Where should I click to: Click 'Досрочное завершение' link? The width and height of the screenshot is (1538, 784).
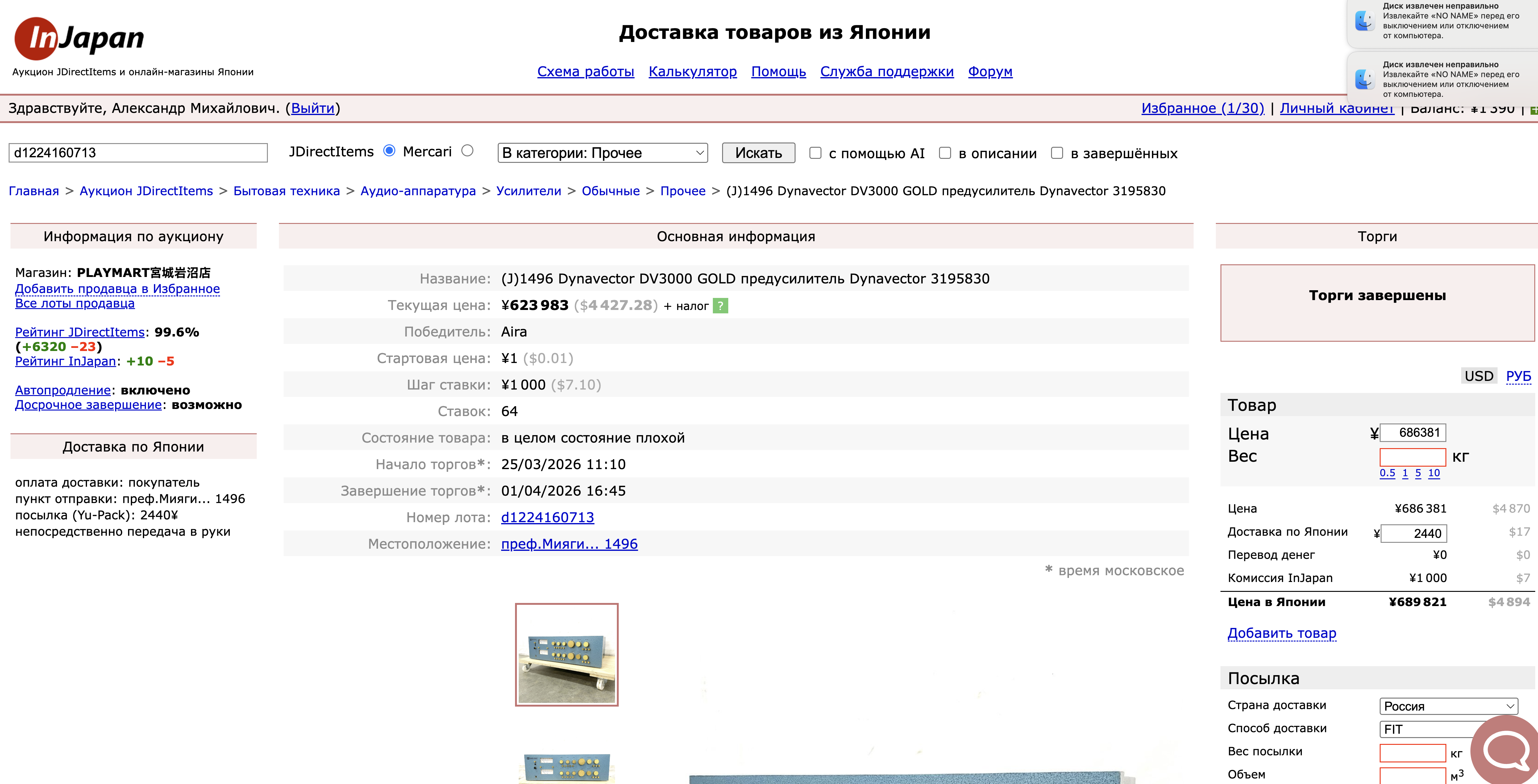tap(88, 405)
